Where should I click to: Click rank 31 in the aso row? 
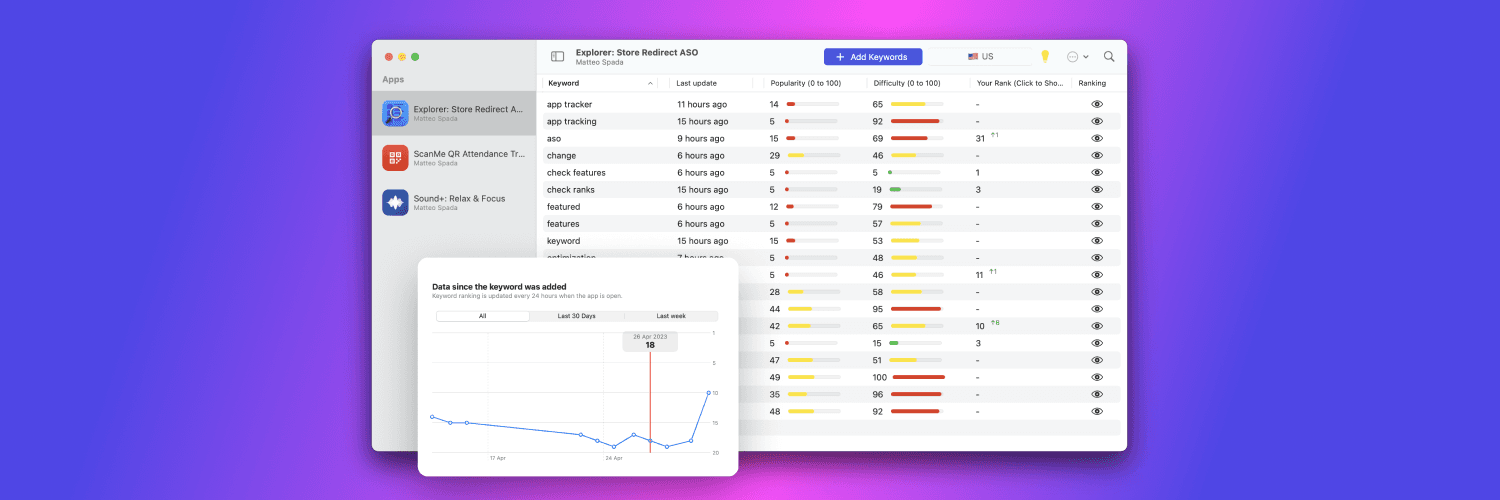[981, 138]
